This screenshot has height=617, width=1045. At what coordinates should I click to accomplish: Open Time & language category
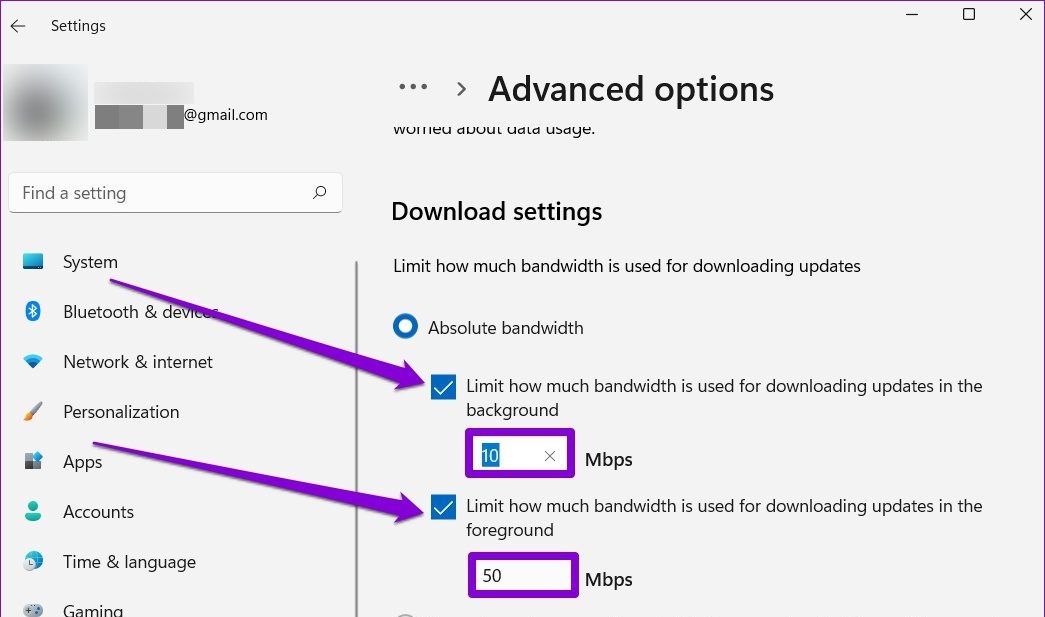coord(129,562)
